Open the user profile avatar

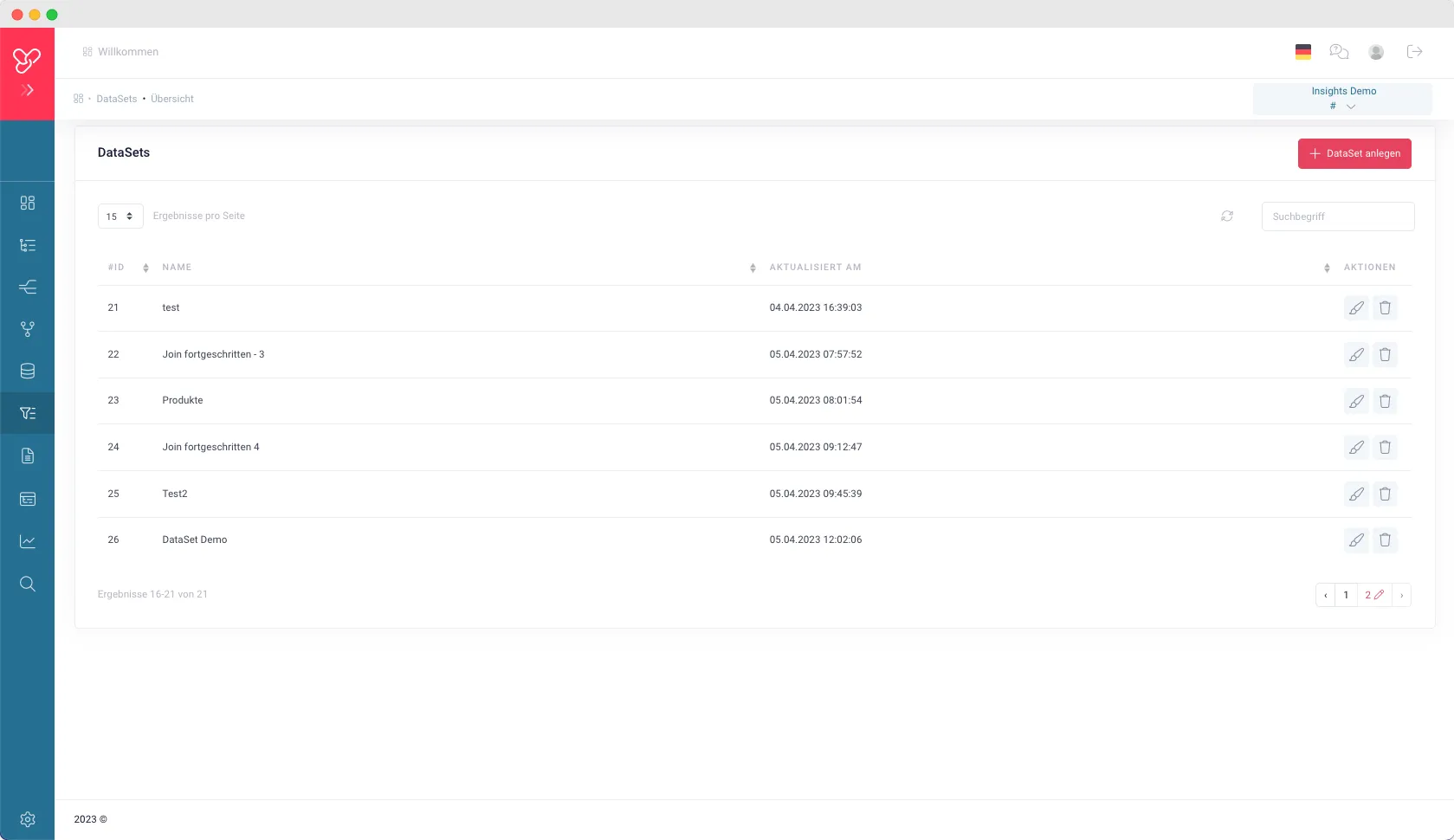pyautogui.click(x=1376, y=52)
